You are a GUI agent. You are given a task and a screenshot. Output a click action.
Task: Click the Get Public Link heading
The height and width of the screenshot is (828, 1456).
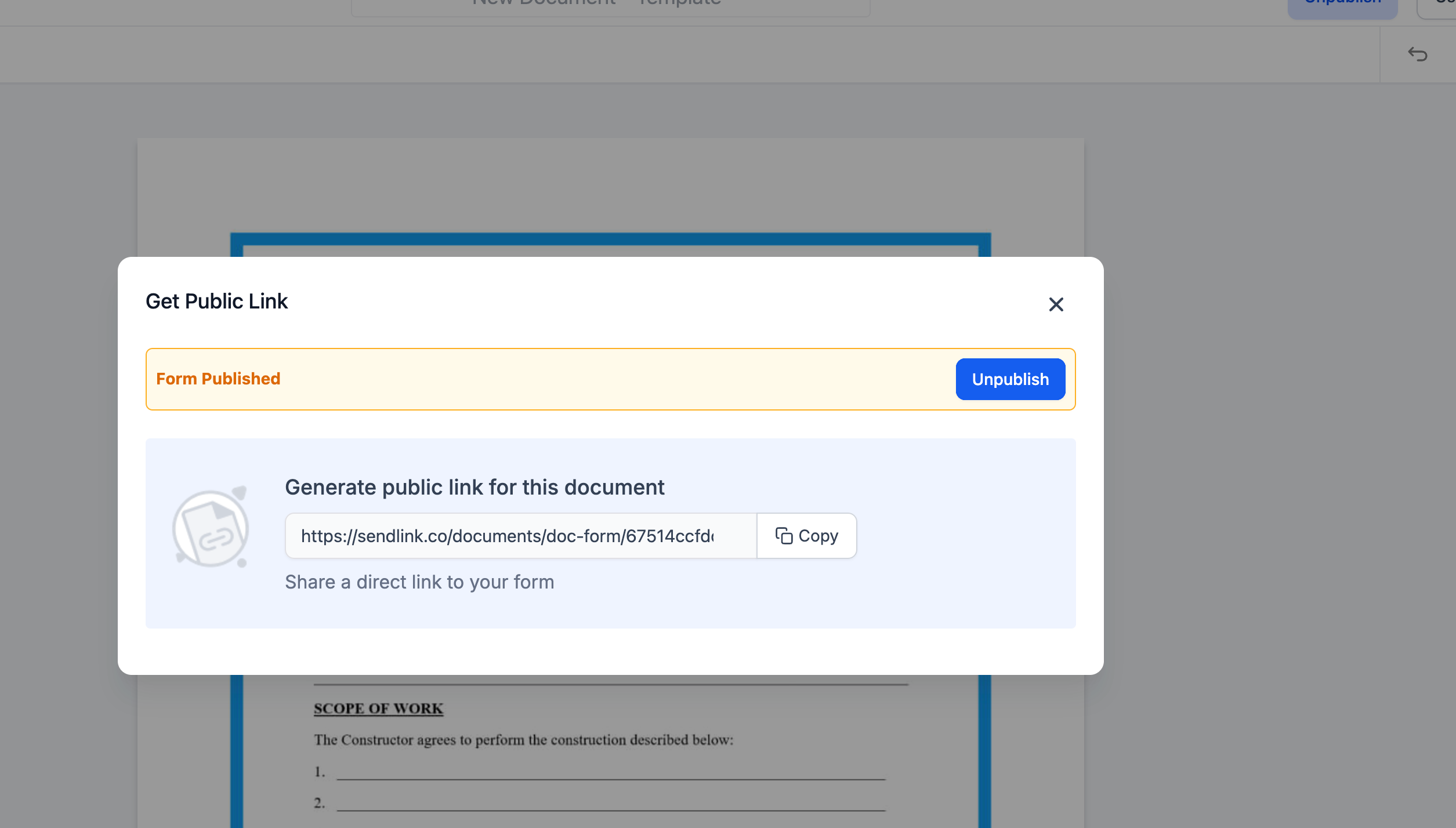[x=216, y=302]
